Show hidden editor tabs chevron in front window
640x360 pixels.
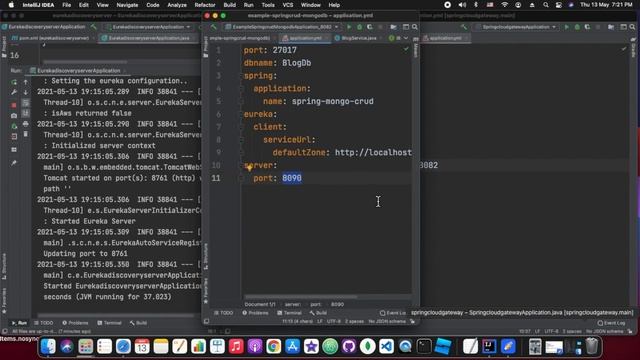pos(405,38)
